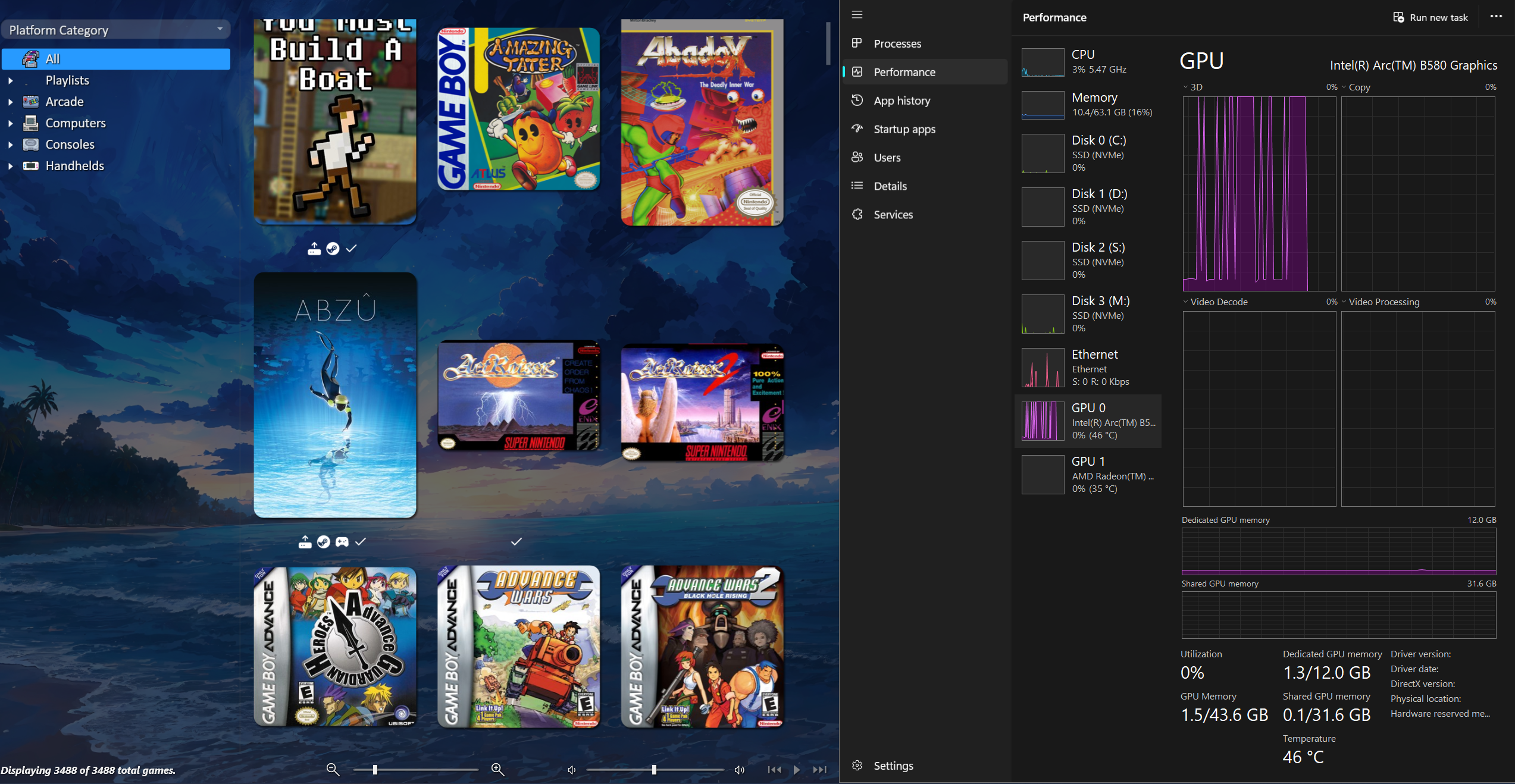The image size is (1515, 784).
Task: Click the volume low speaker icon
Action: click(x=571, y=770)
